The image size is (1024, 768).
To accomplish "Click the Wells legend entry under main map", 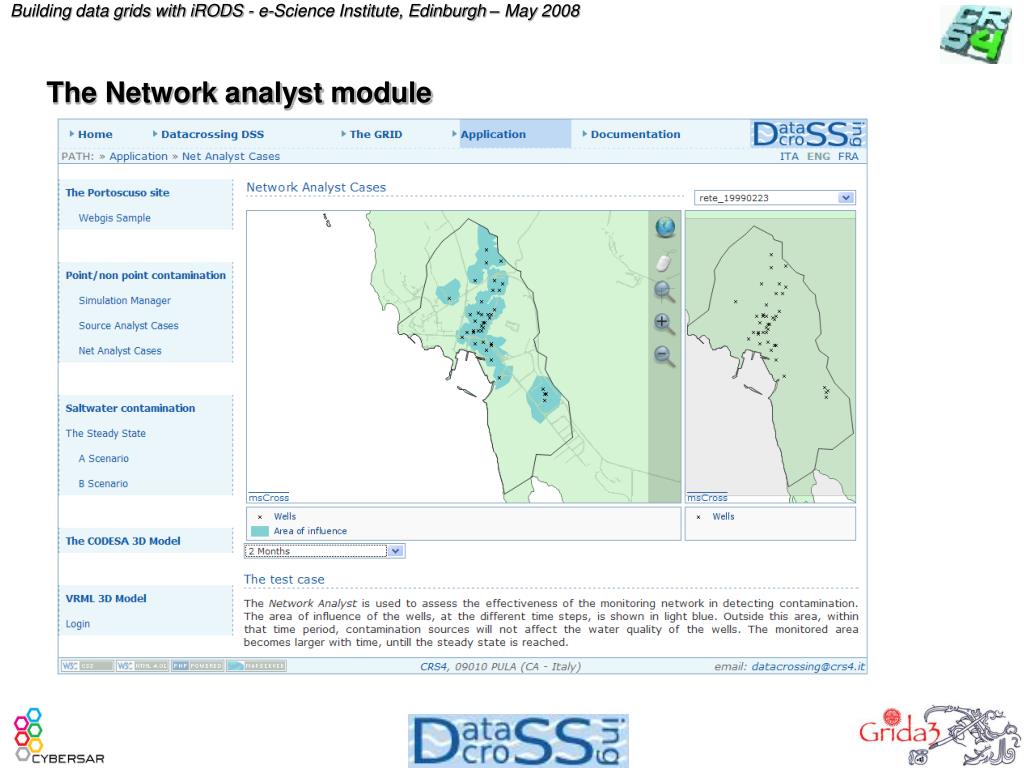I will (285, 517).
